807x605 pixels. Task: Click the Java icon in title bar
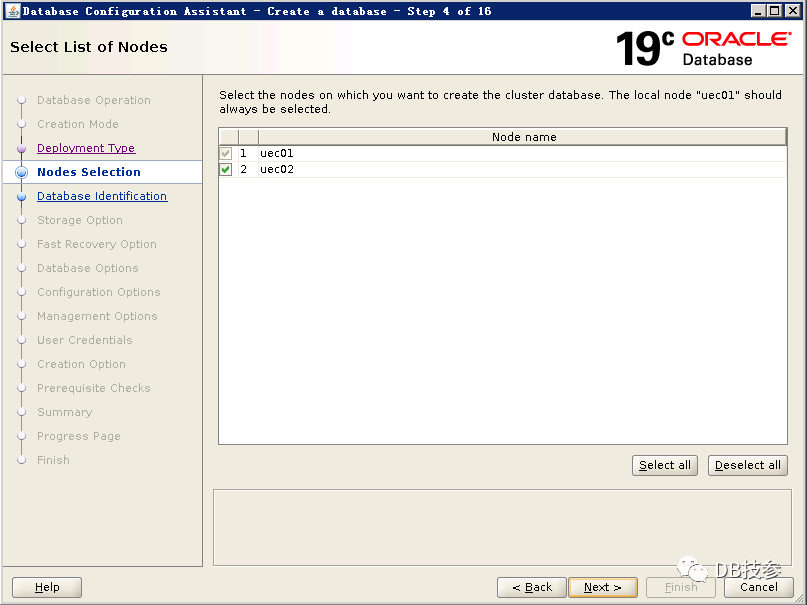point(13,10)
